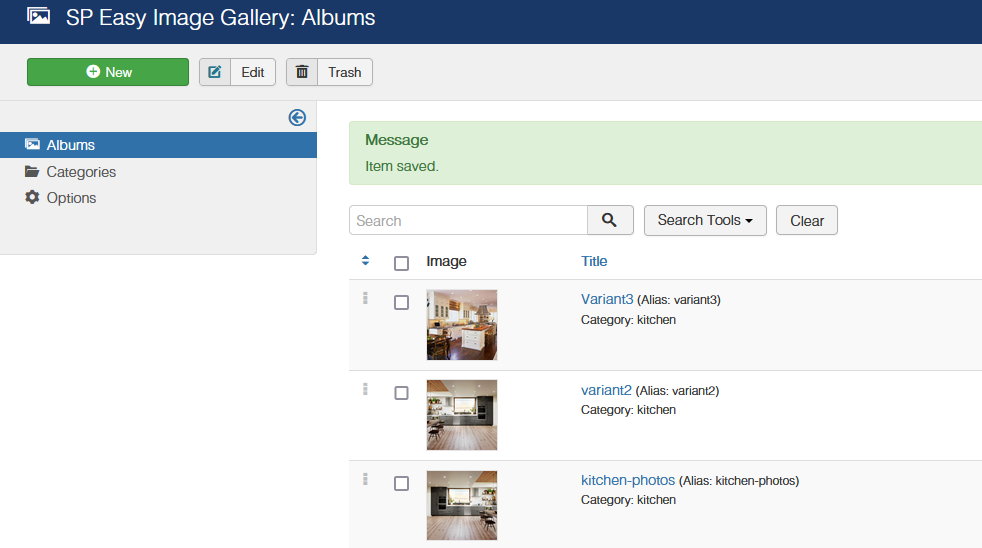Open Categories in the sidebar
The height and width of the screenshot is (548, 982).
[81, 172]
